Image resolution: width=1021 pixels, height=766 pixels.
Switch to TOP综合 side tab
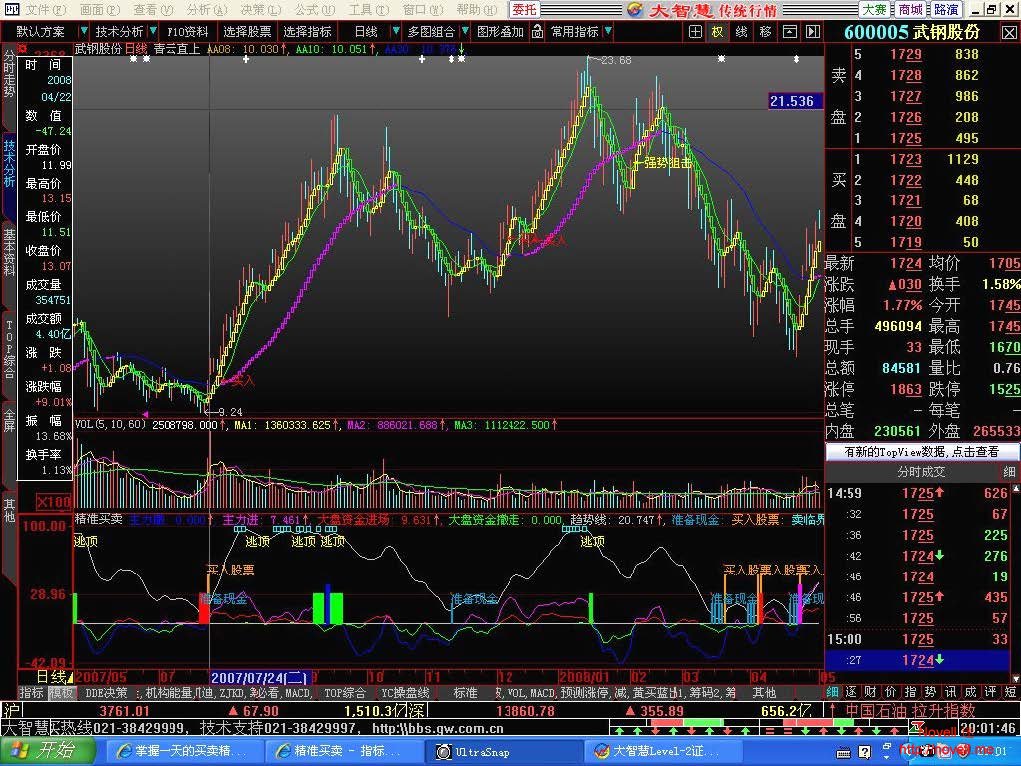pos(9,349)
